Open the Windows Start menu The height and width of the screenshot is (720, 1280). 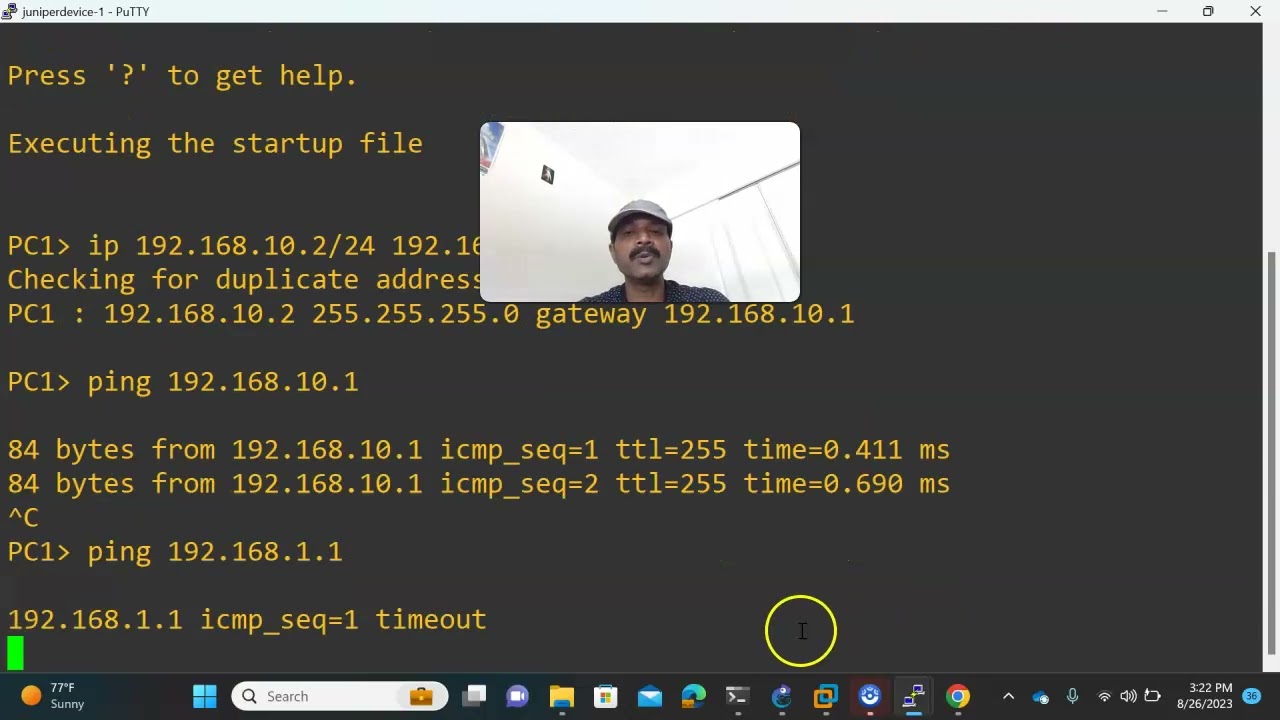pos(205,696)
